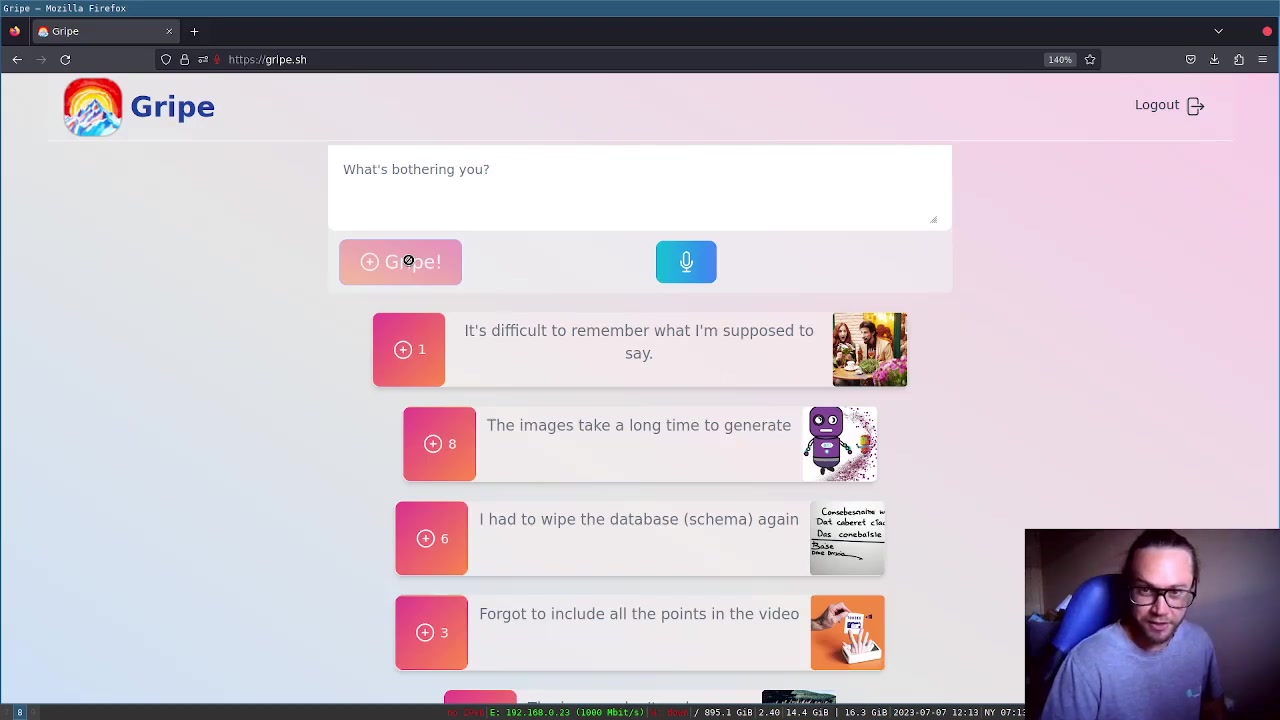Reload the page in Firefox
1280x720 pixels.
point(65,59)
